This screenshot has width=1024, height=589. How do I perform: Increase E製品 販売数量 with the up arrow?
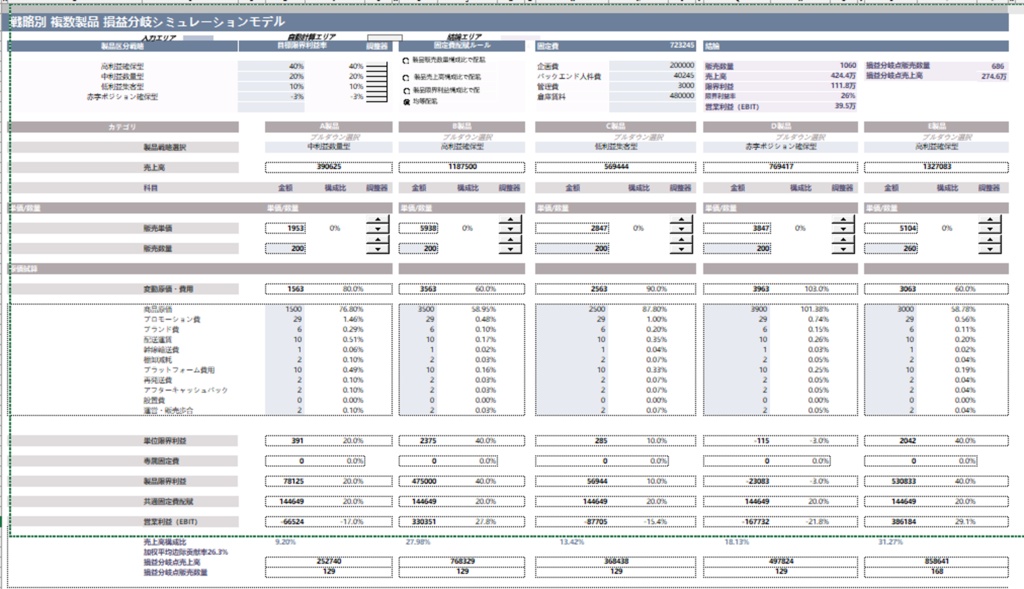990,242
